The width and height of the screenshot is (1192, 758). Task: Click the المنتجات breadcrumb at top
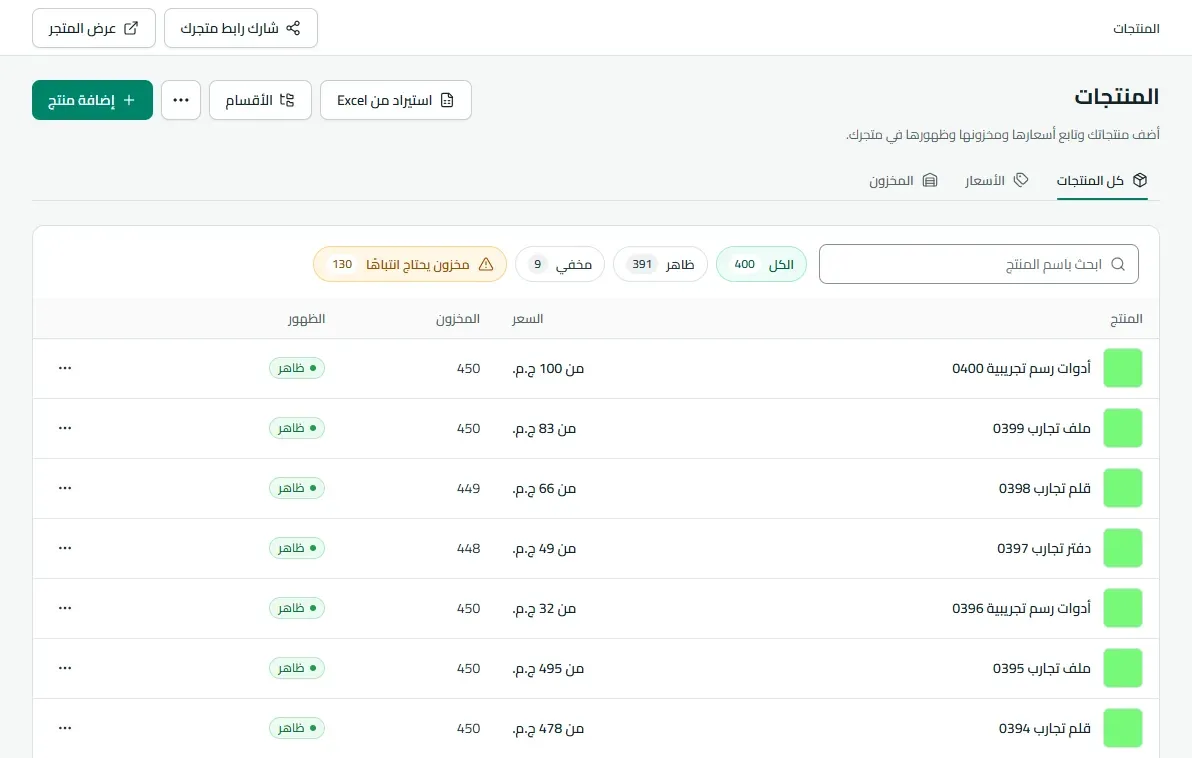(x=1137, y=28)
